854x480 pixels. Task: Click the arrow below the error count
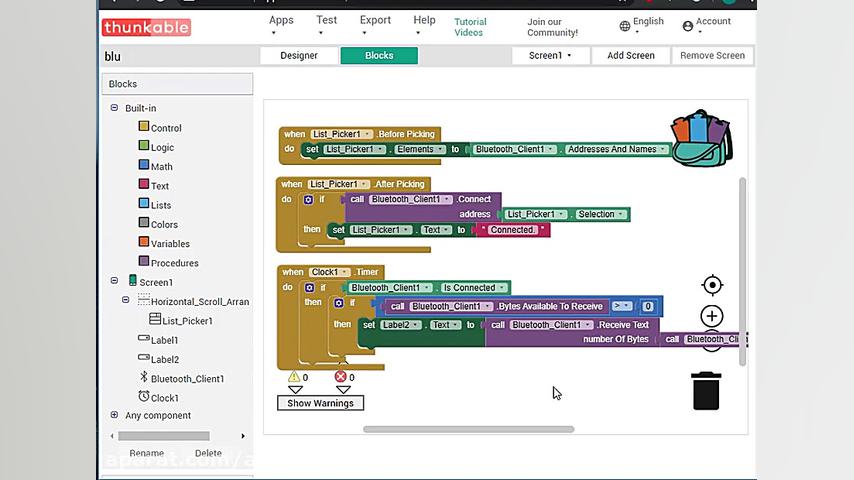343,390
